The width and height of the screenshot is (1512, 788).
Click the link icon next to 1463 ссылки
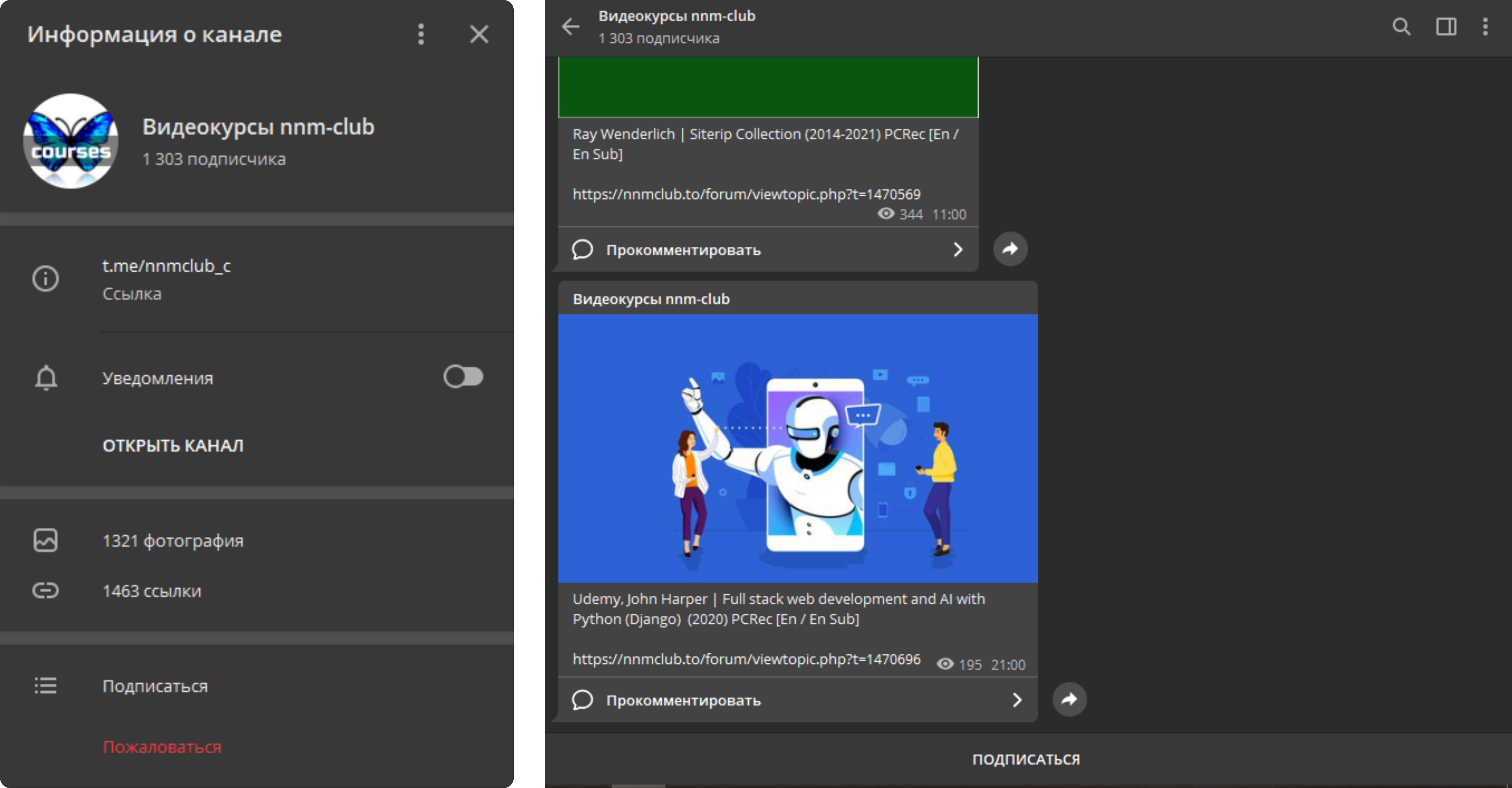point(45,590)
